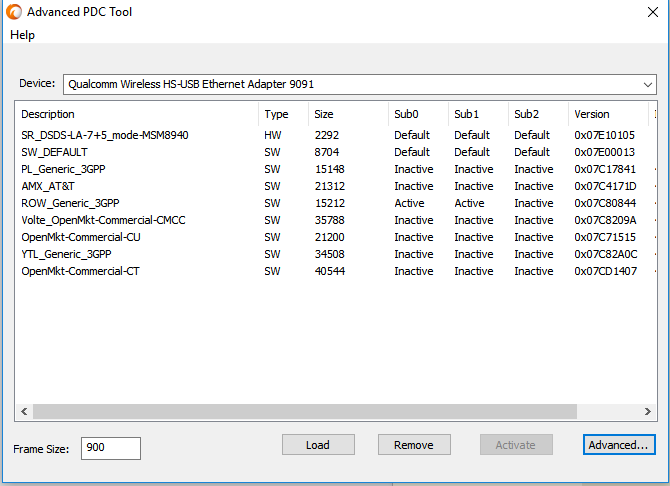Click the scrollbar right arrow
Viewport: 670px width, 486px height.
pos(647,412)
